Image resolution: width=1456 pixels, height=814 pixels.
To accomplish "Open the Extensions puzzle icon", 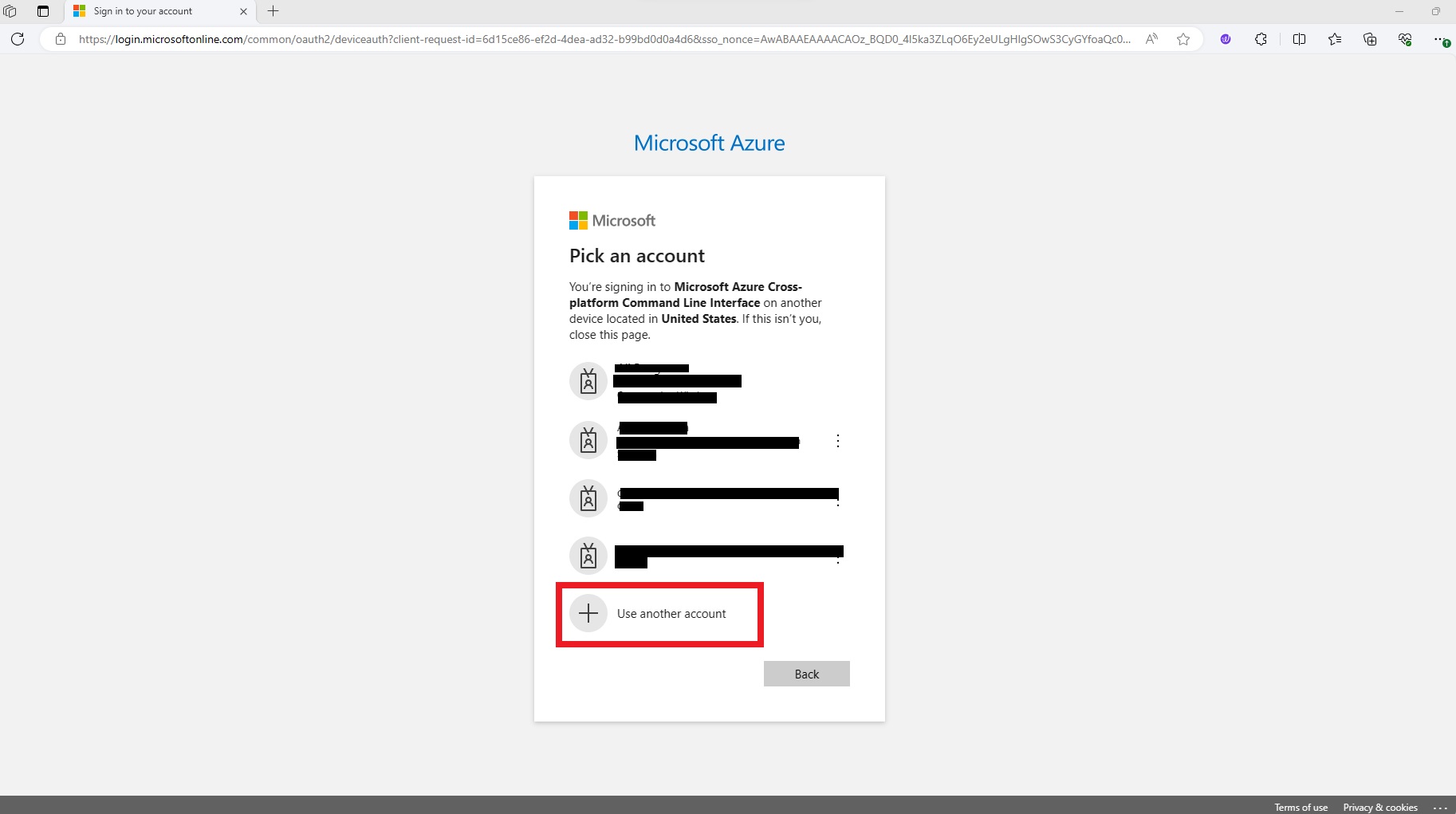I will point(1261,39).
